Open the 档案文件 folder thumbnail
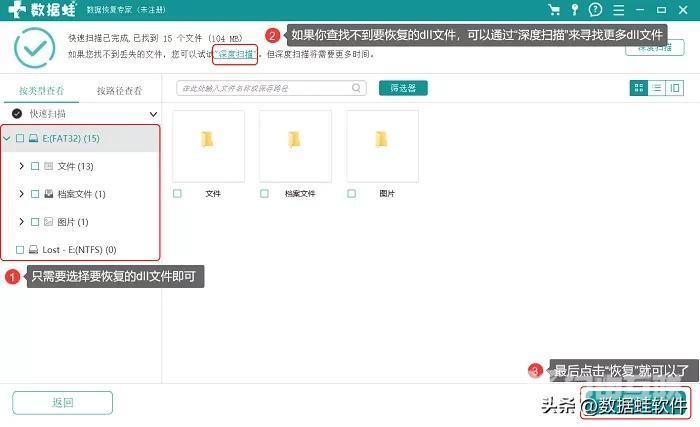700x427 pixels. [x=295, y=146]
